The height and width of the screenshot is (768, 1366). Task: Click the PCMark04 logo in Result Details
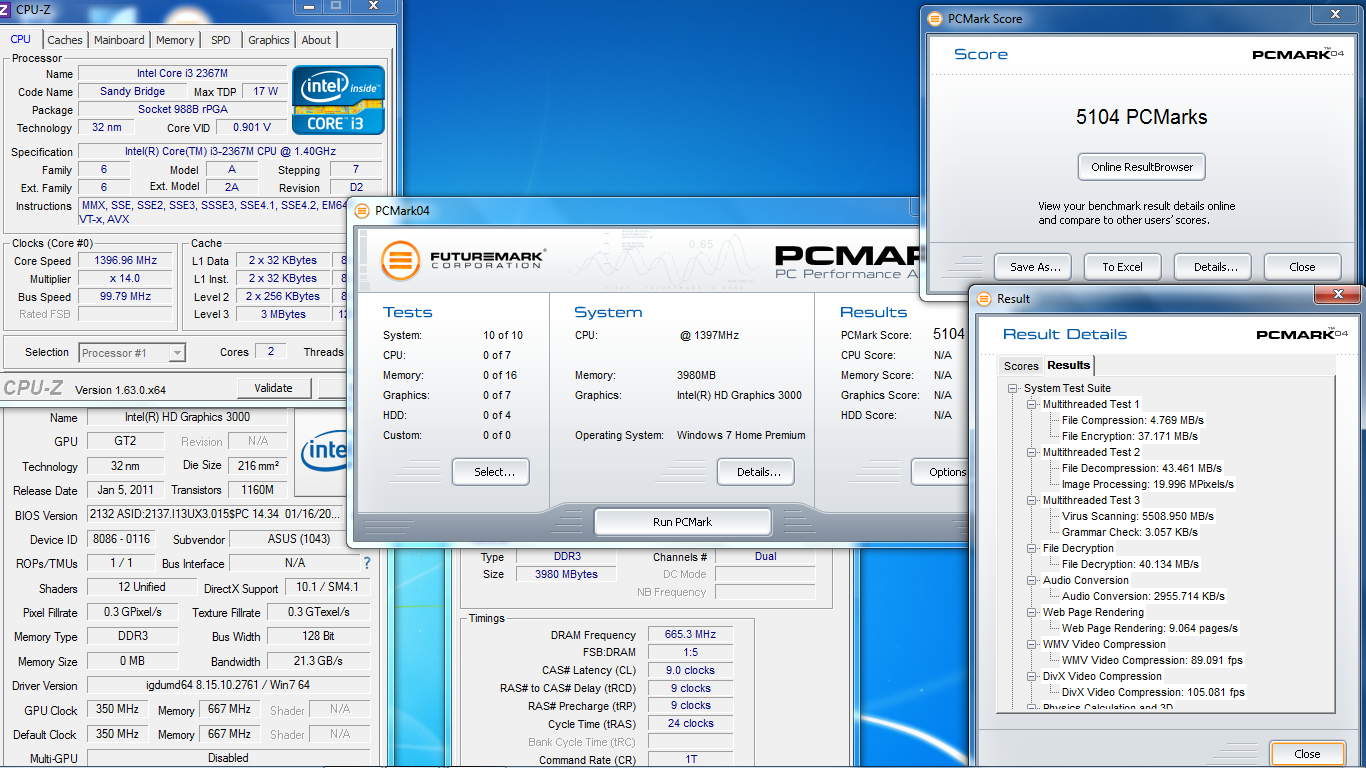1302,334
